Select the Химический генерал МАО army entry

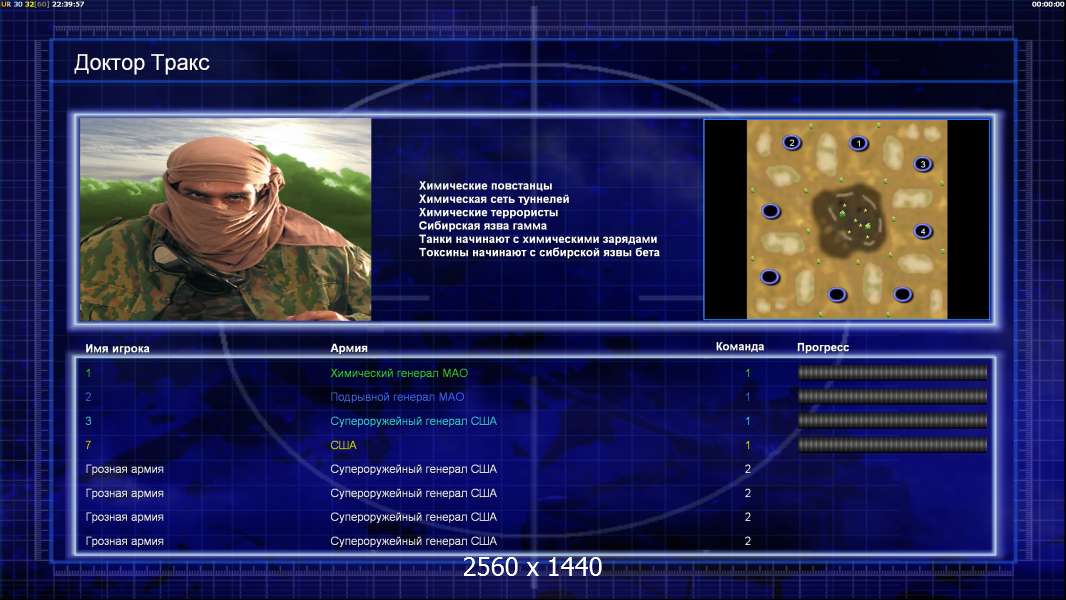[399, 373]
